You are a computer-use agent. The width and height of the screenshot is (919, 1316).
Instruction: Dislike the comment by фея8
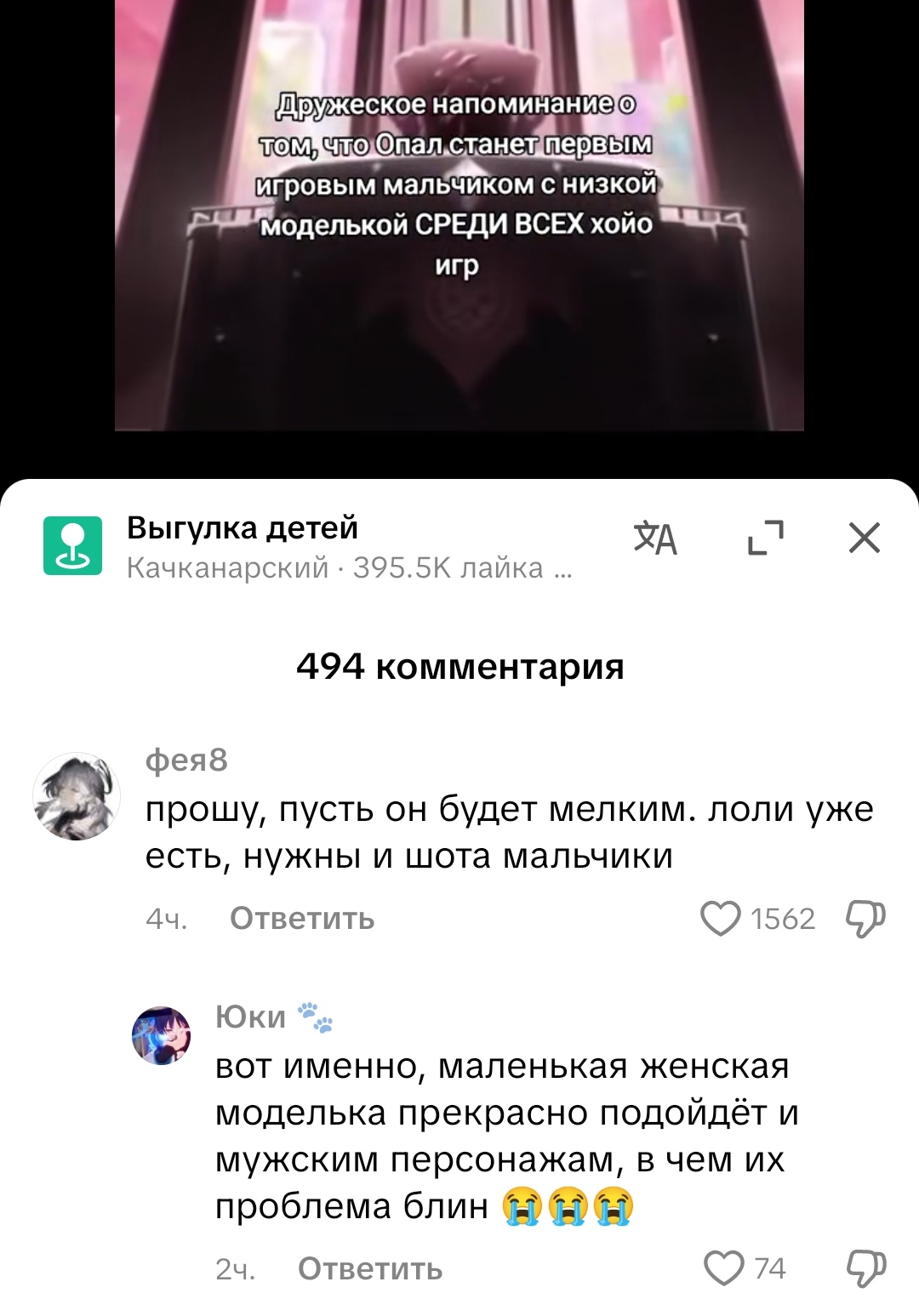pos(865,919)
